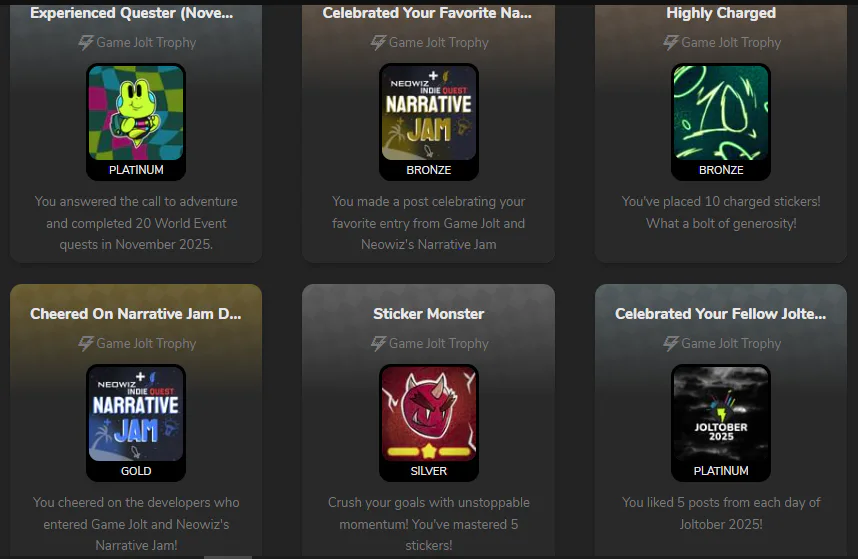Select the Highly Charged green trophy image
The height and width of the screenshot is (559, 858).
click(721, 113)
